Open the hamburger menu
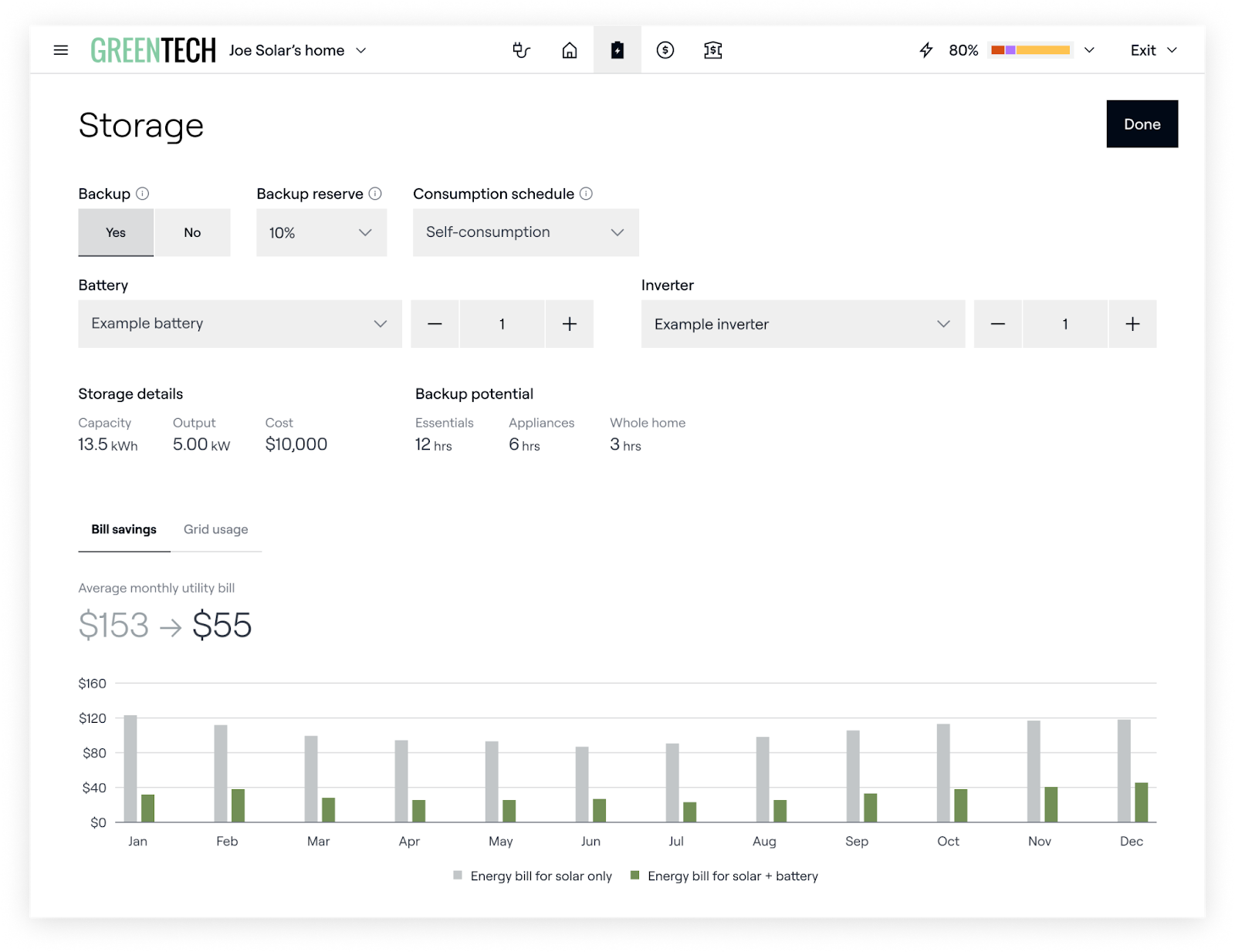Screen dimensions: 1235x952 61,50
